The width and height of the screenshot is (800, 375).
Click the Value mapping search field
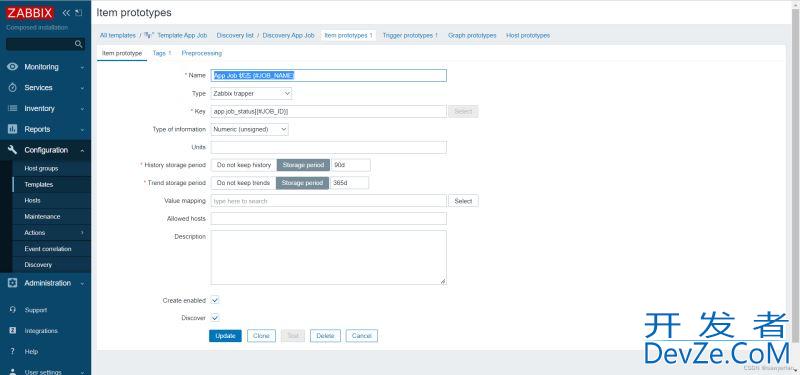[329, 201]
